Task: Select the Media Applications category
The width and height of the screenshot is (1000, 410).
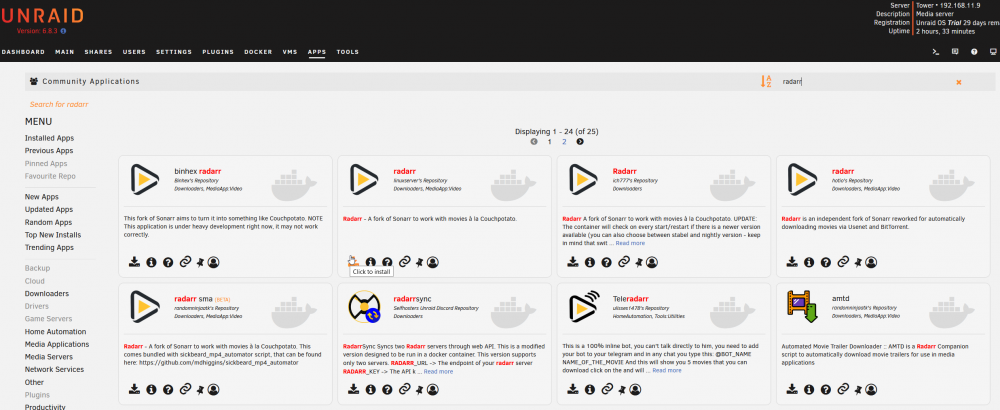Action: click(x=57, y=345)
